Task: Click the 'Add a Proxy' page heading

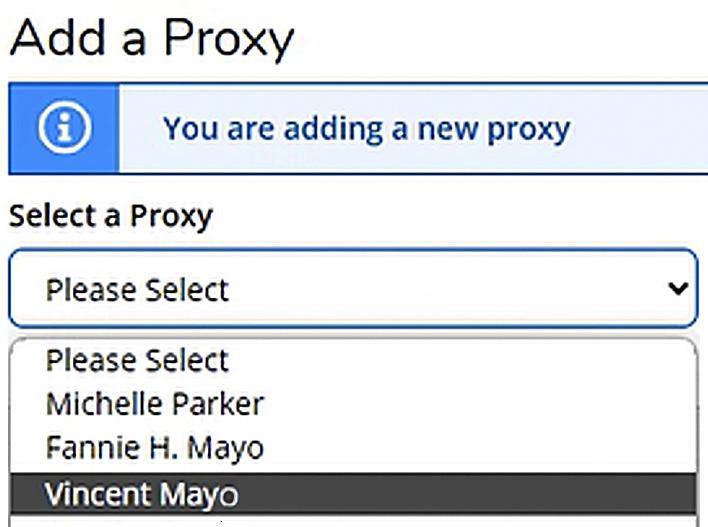Action: [x=152, y=39]
